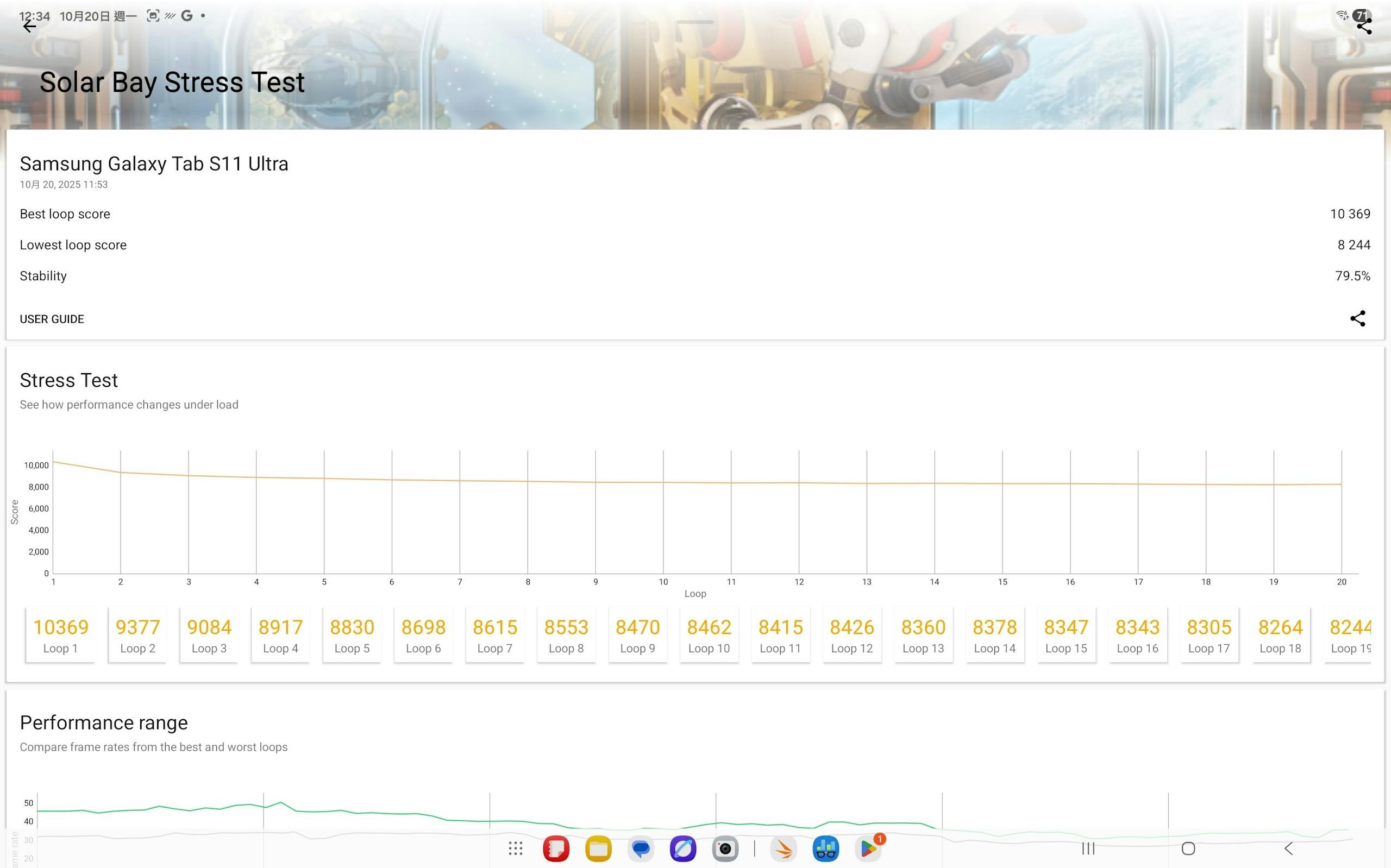This screenshot has height=868, width=1391.
Task: Tap the back arrow at top left
Action: 29,26
